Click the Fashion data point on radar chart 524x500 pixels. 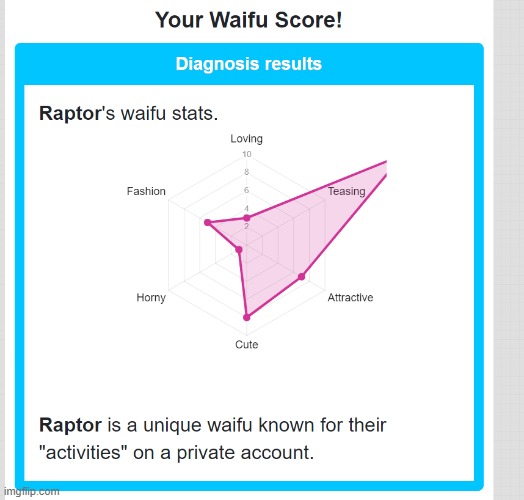click(x=208, y=223)
